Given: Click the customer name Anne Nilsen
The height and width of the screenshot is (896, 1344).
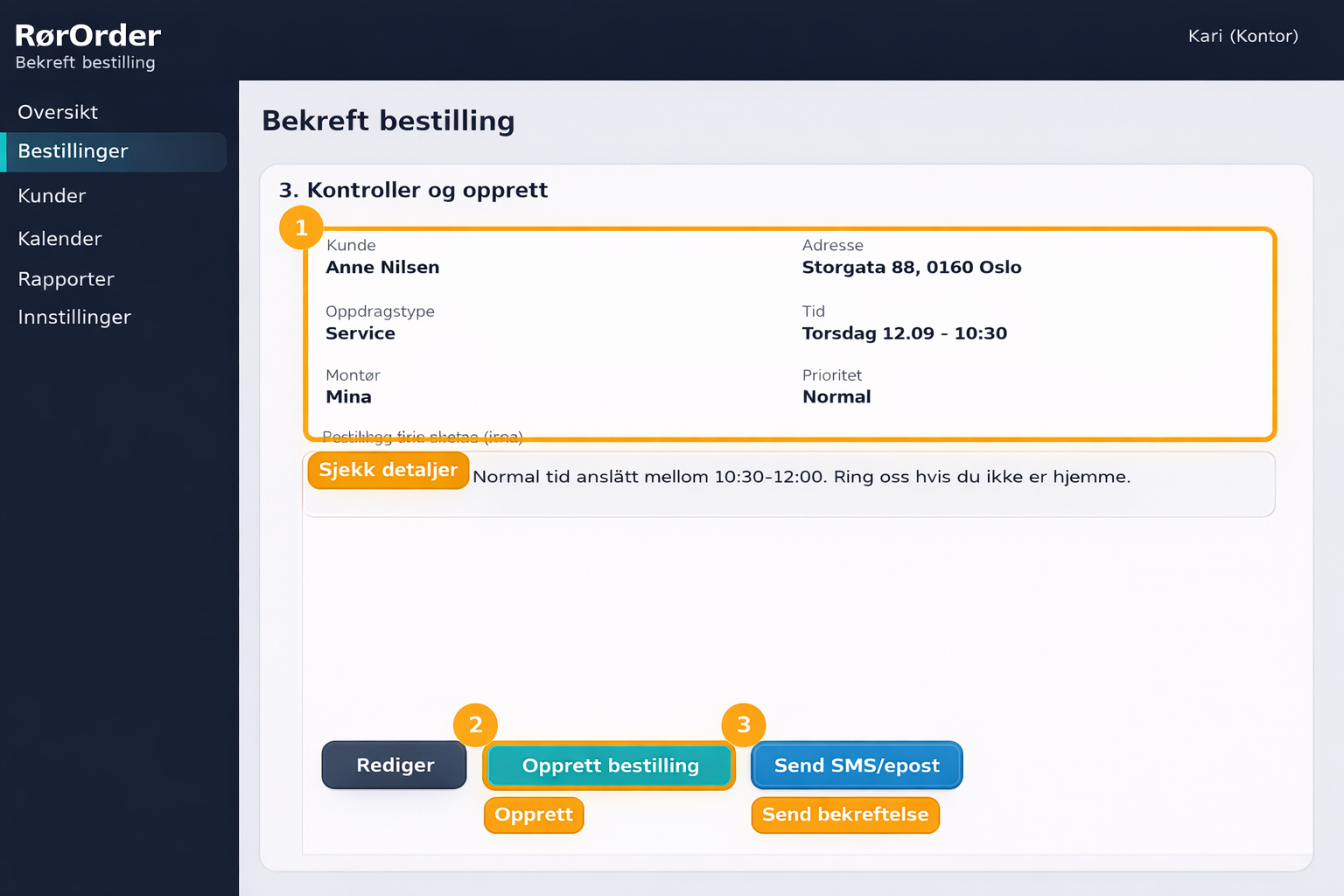Looking at the screenshot, I should coord(382,267).
